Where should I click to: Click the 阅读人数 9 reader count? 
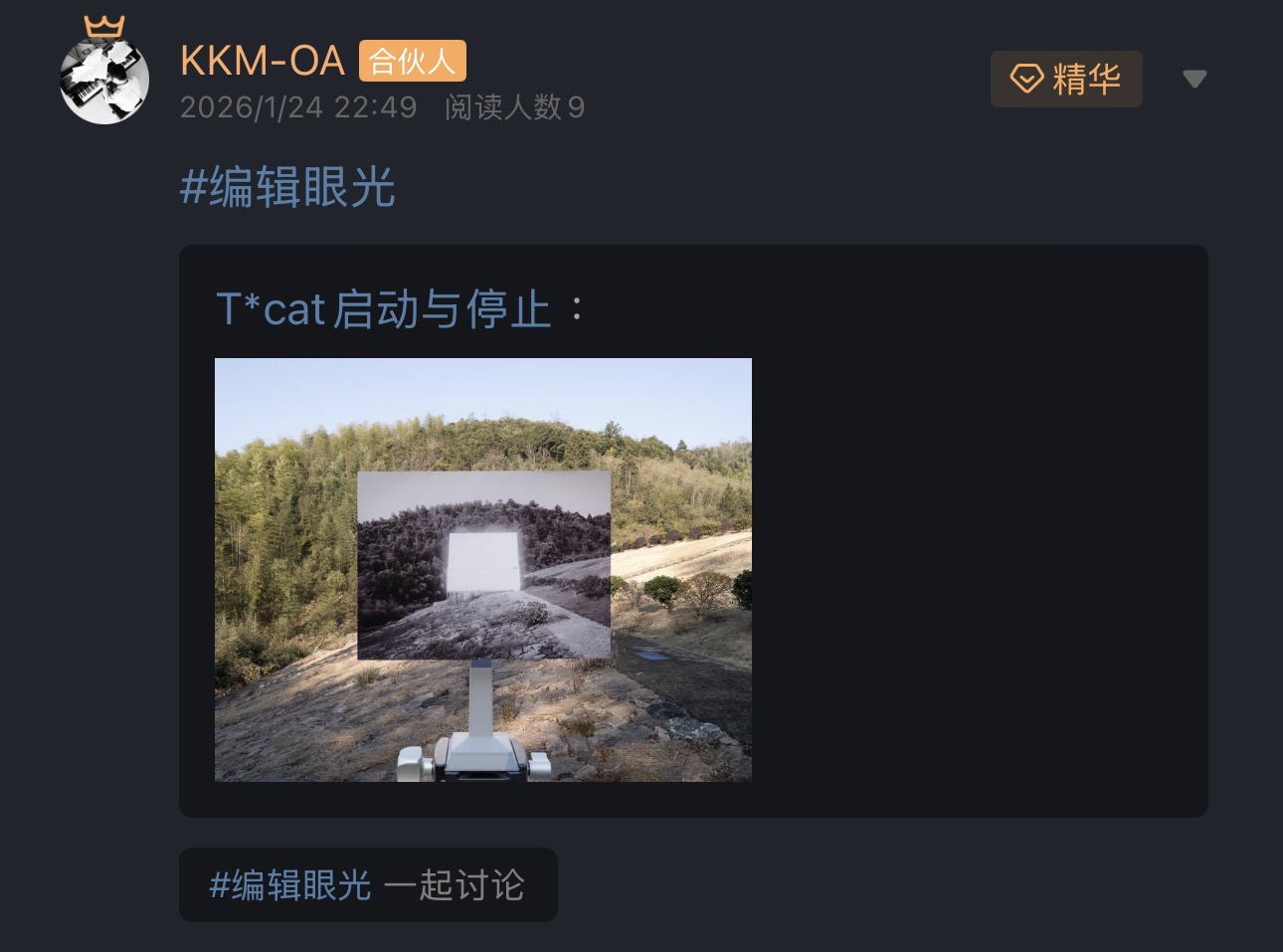pyautogui.click(x=514, y=107)
